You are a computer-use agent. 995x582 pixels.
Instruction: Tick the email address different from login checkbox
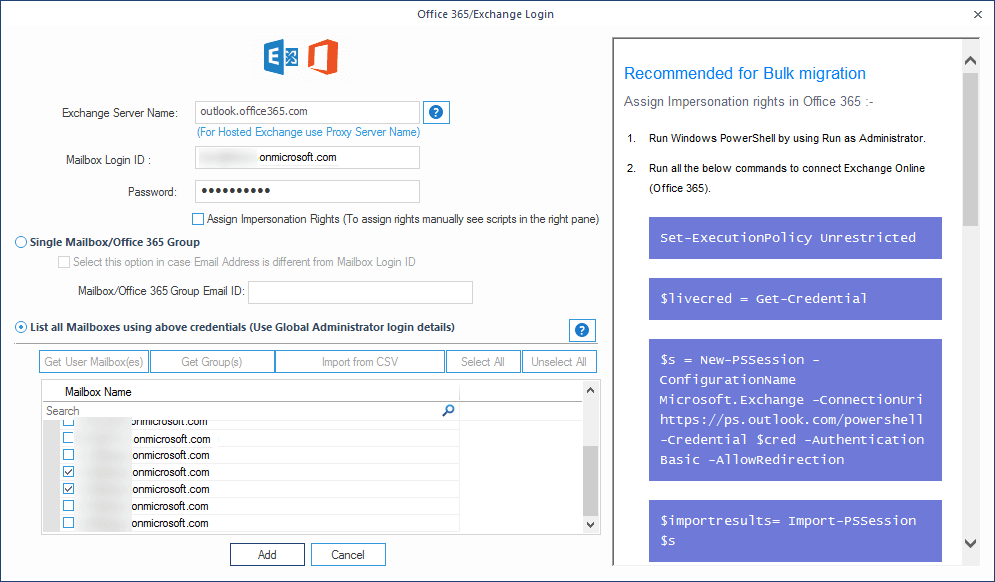tap(64, 262)
